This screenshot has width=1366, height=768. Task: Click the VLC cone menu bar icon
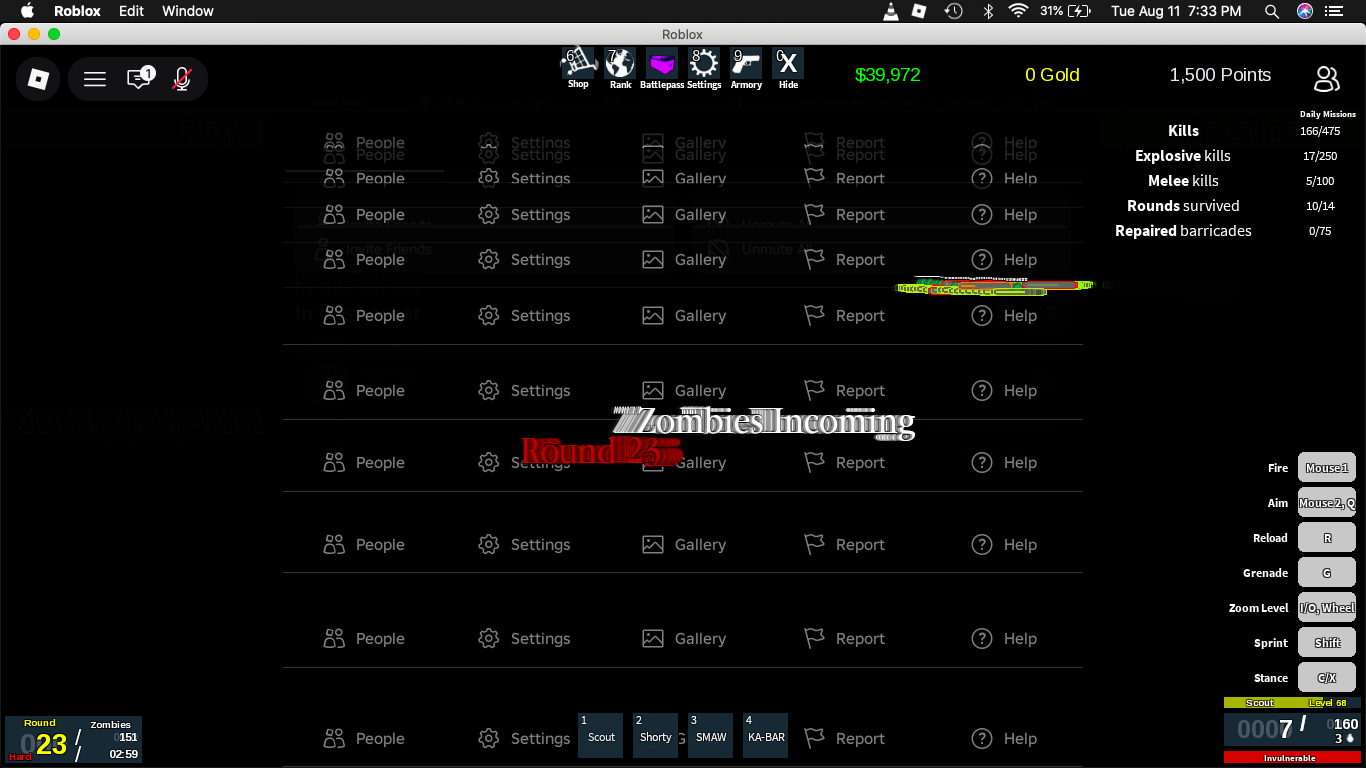890,11
